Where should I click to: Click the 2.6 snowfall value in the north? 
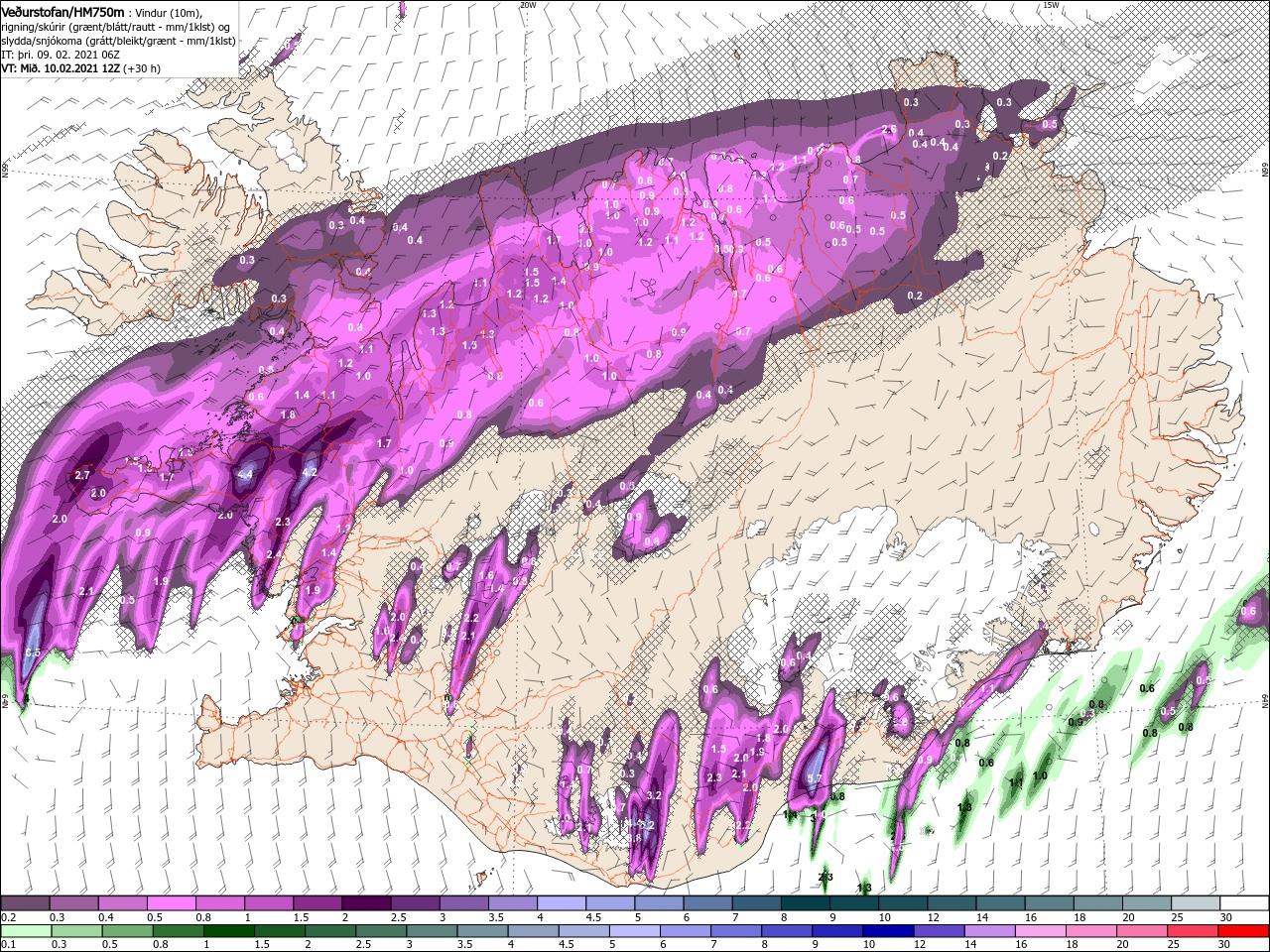(889, 130)
